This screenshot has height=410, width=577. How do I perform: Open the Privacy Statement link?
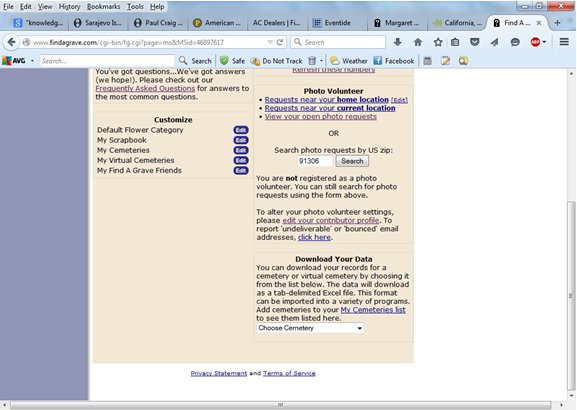[x=219, y=373]
